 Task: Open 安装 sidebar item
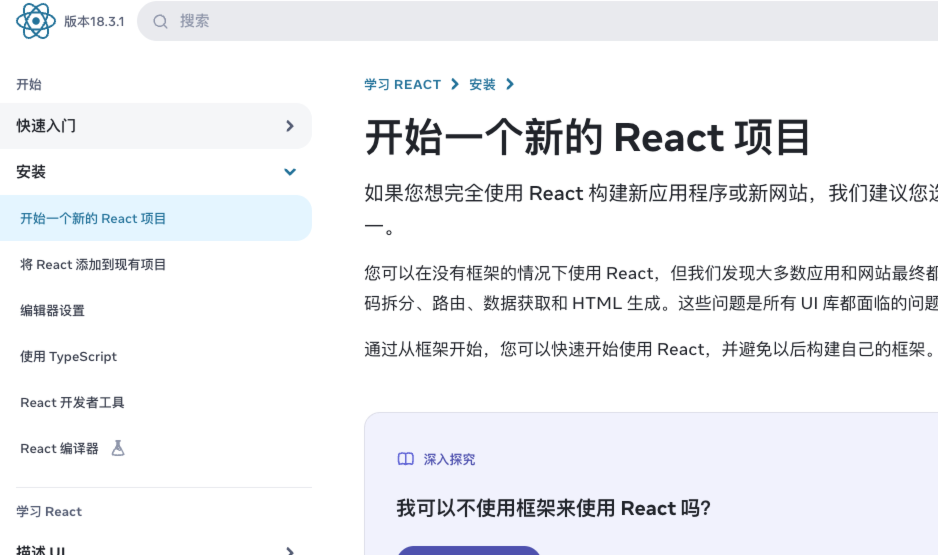156,172
